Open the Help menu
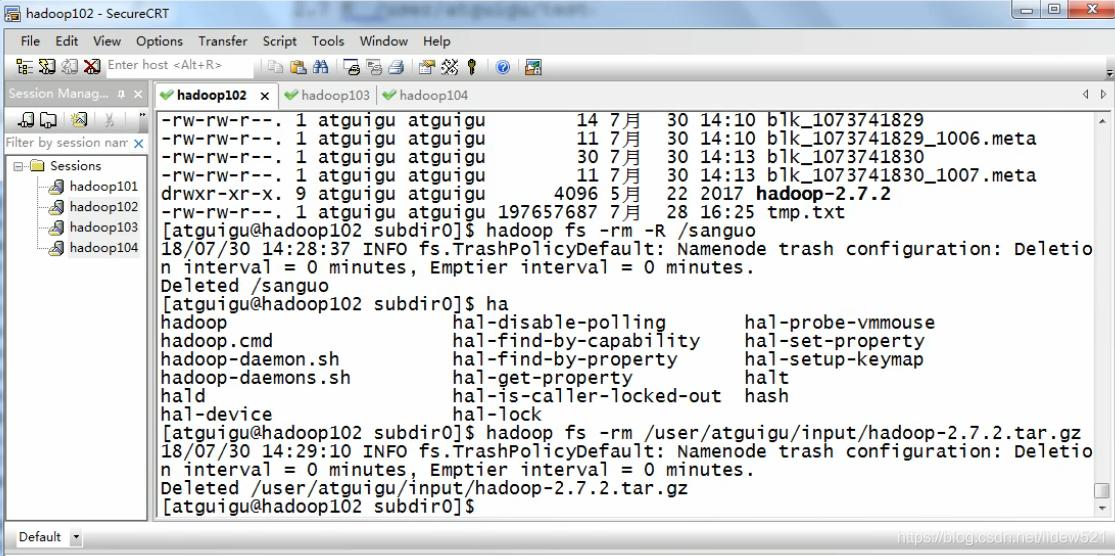This screenshot has width=1115, height=556. click(437, 41)
